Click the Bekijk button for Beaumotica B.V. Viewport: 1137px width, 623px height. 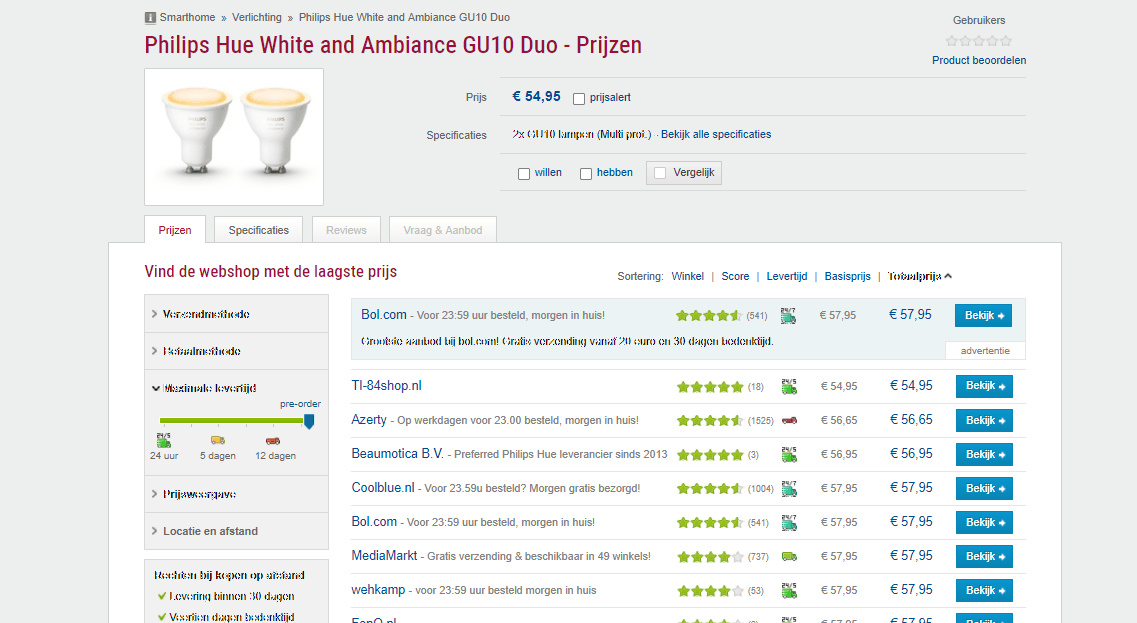(984, 454)
